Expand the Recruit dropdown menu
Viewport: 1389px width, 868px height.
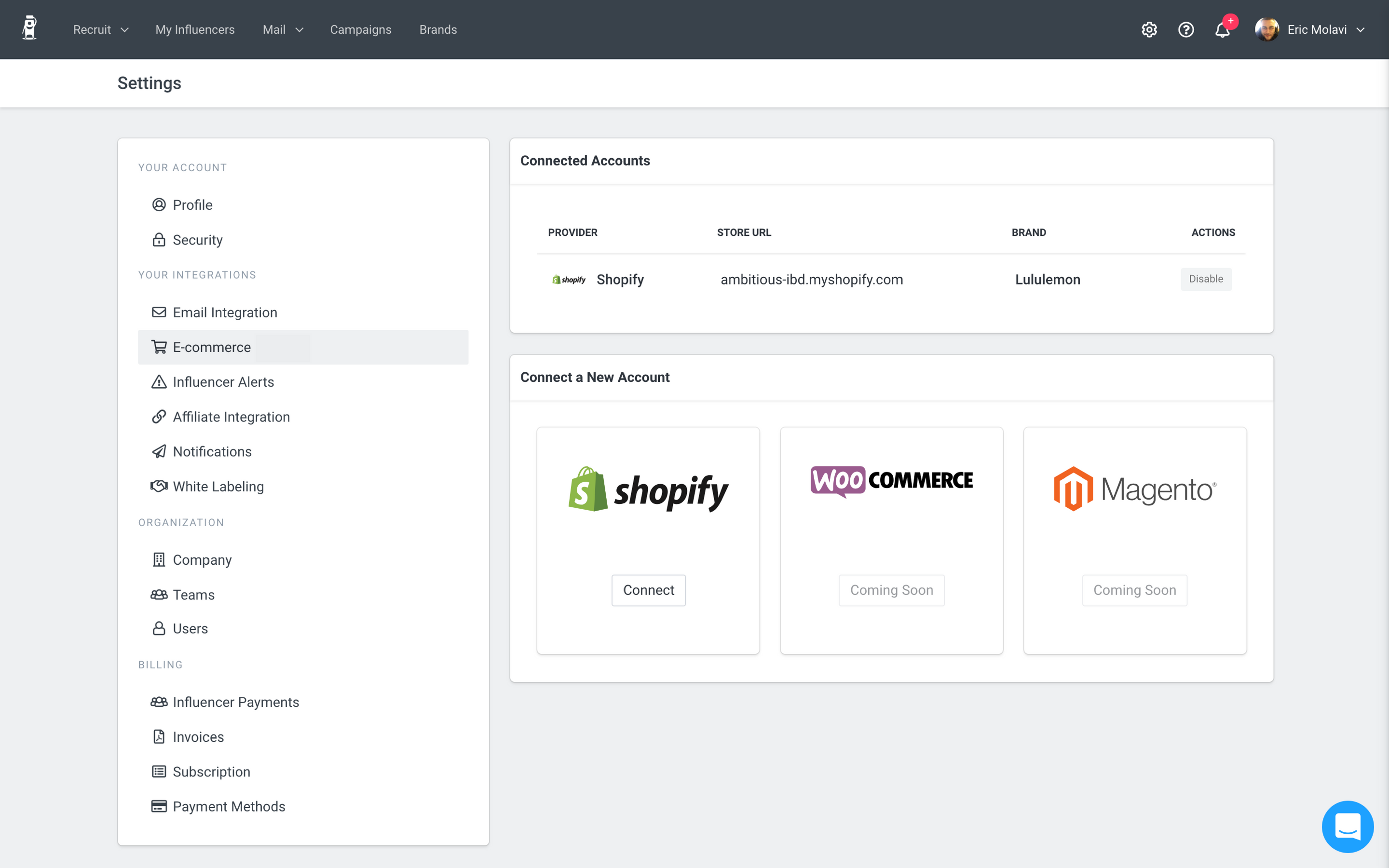click(100, 30)
